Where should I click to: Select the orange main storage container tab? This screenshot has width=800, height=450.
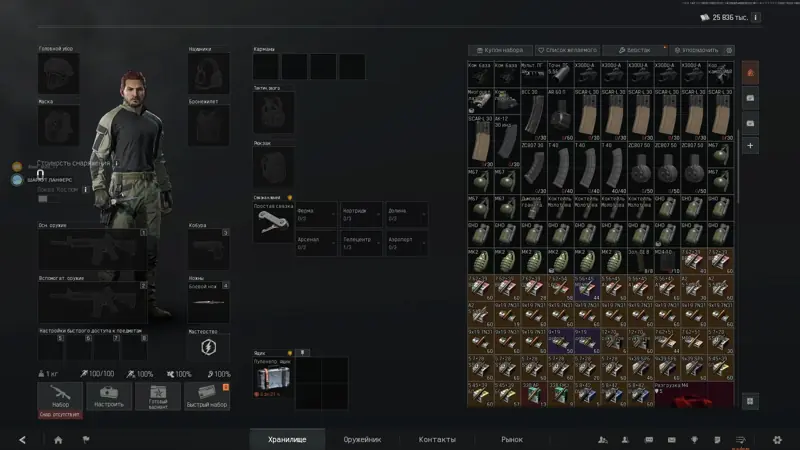tap(750, 73)
